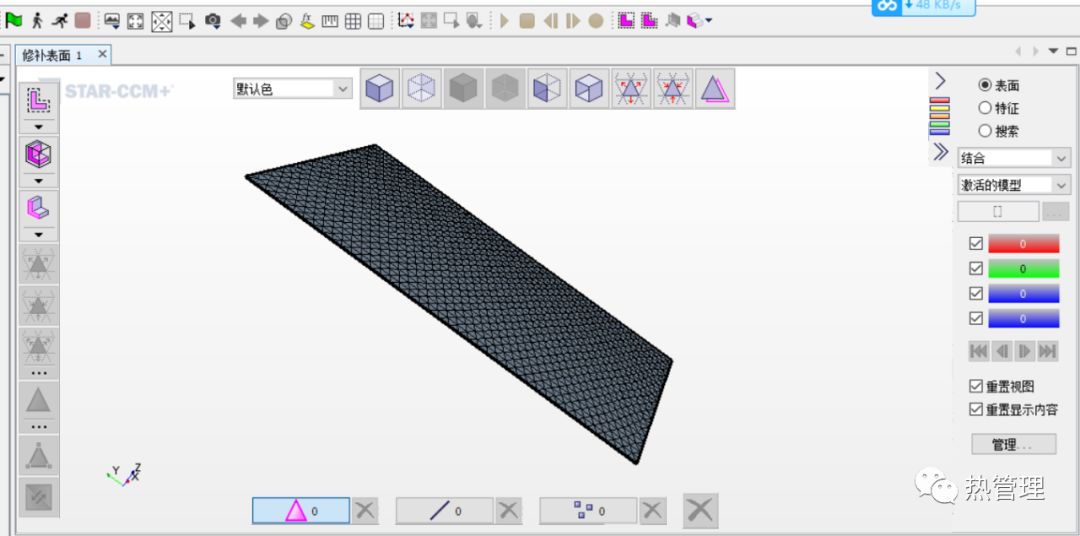Screen dimensions: 1080x536
Task: Open the save/restore view picture icon
Action: [112, 21]
